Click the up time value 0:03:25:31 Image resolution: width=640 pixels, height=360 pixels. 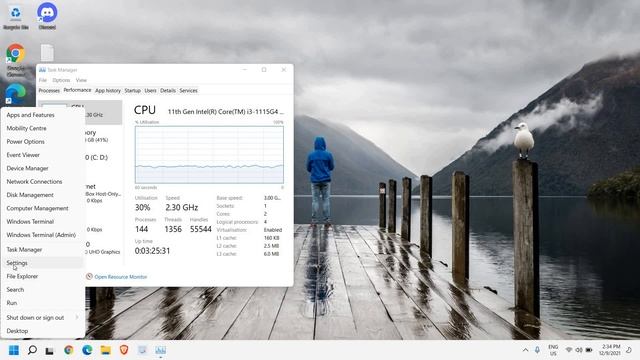point(152,251)
